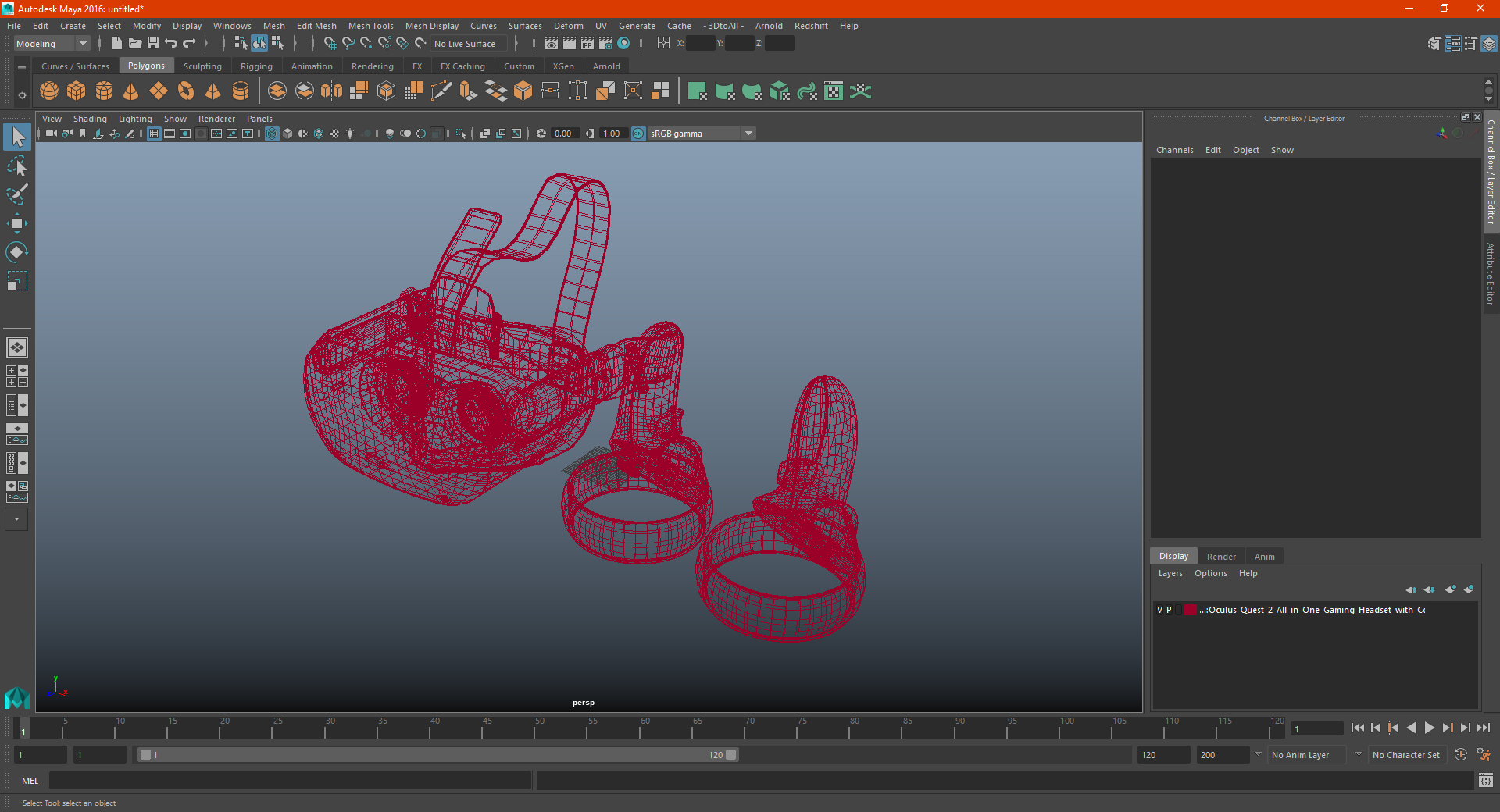Click the Extrude shelf icon
The height and width of the screenshot is (812, 1500).
click(469, 91)
